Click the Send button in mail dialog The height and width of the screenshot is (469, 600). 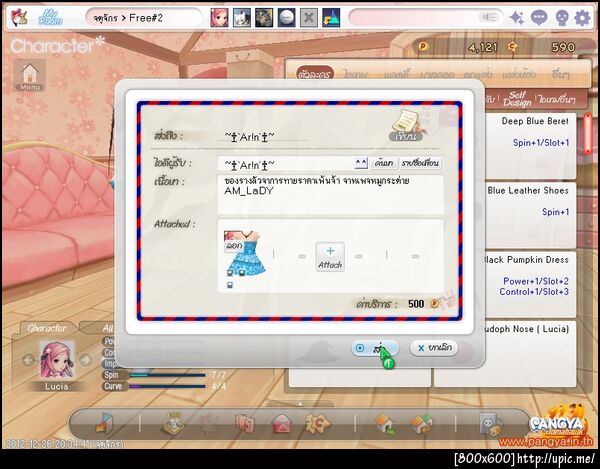[375, 348]
